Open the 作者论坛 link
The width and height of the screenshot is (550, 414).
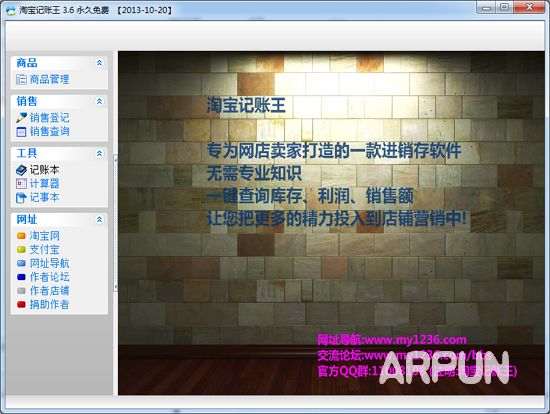pyautogui.click(x=49, y=277)
